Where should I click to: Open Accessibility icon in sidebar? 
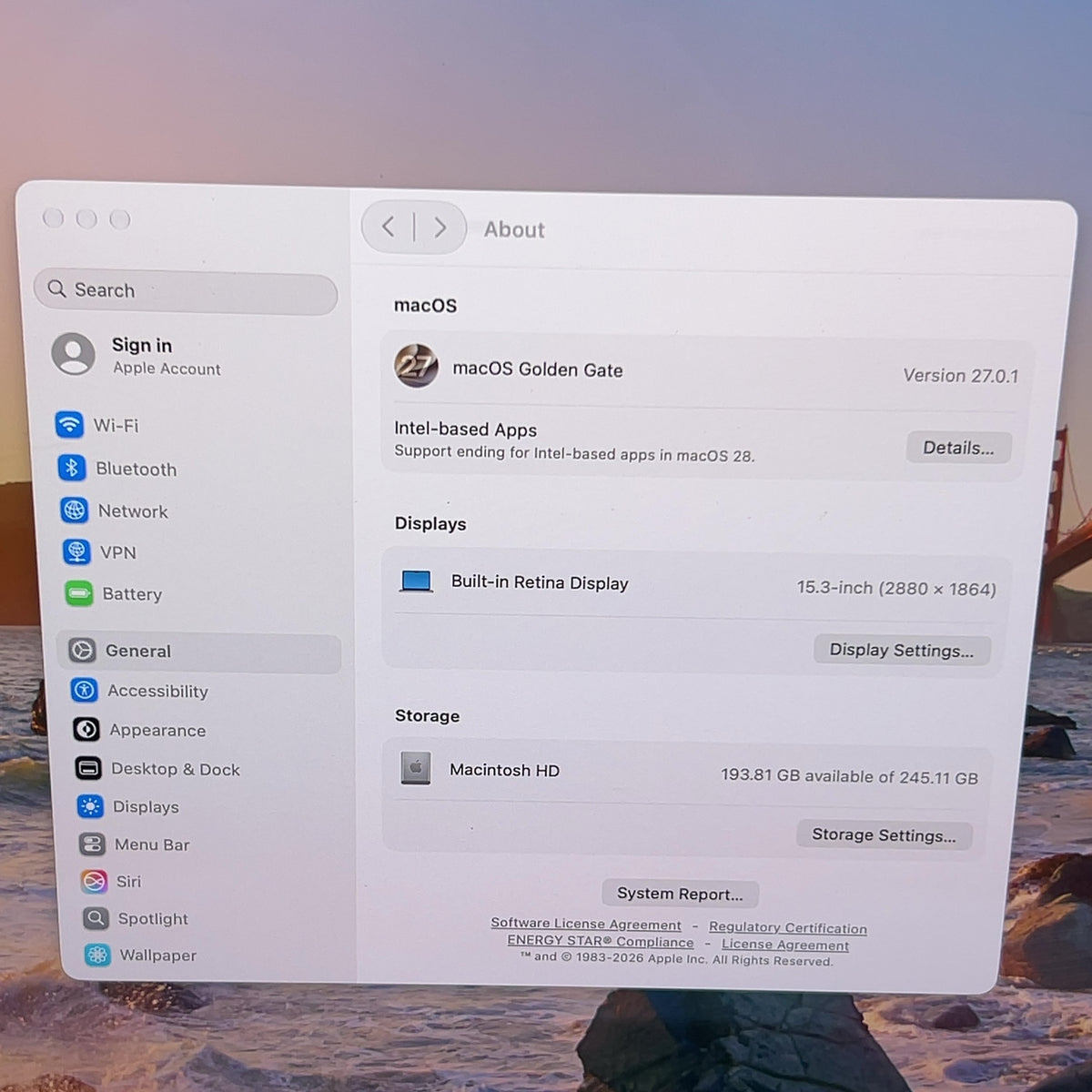point(85,690)
